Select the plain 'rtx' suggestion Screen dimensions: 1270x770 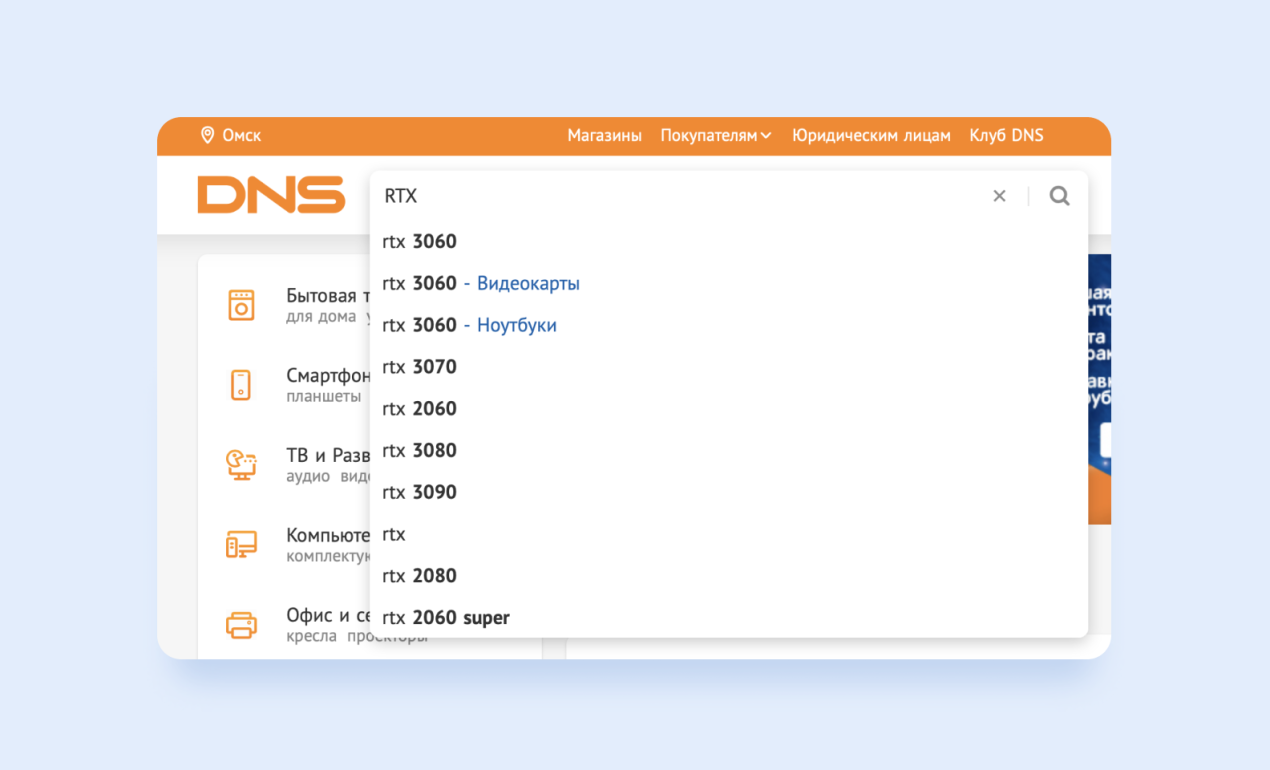(729, 534)
